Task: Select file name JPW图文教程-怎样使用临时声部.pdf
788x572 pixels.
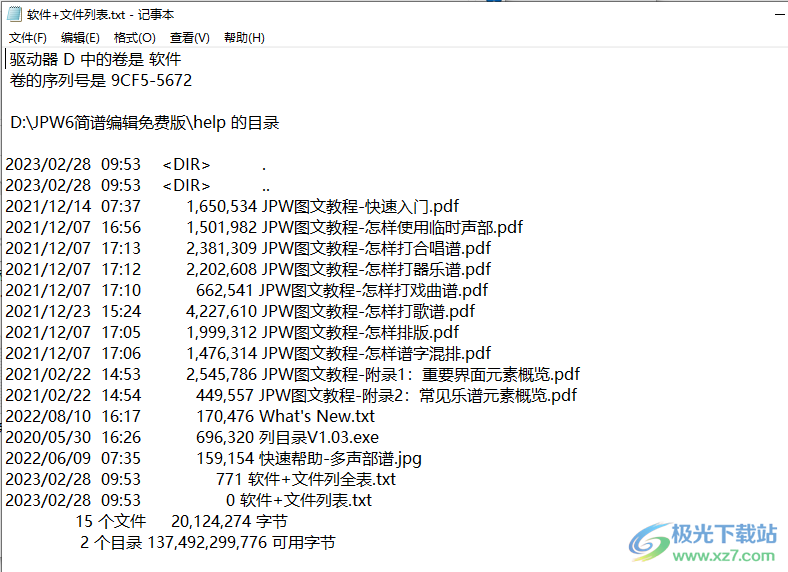Action: click(392, 228)
